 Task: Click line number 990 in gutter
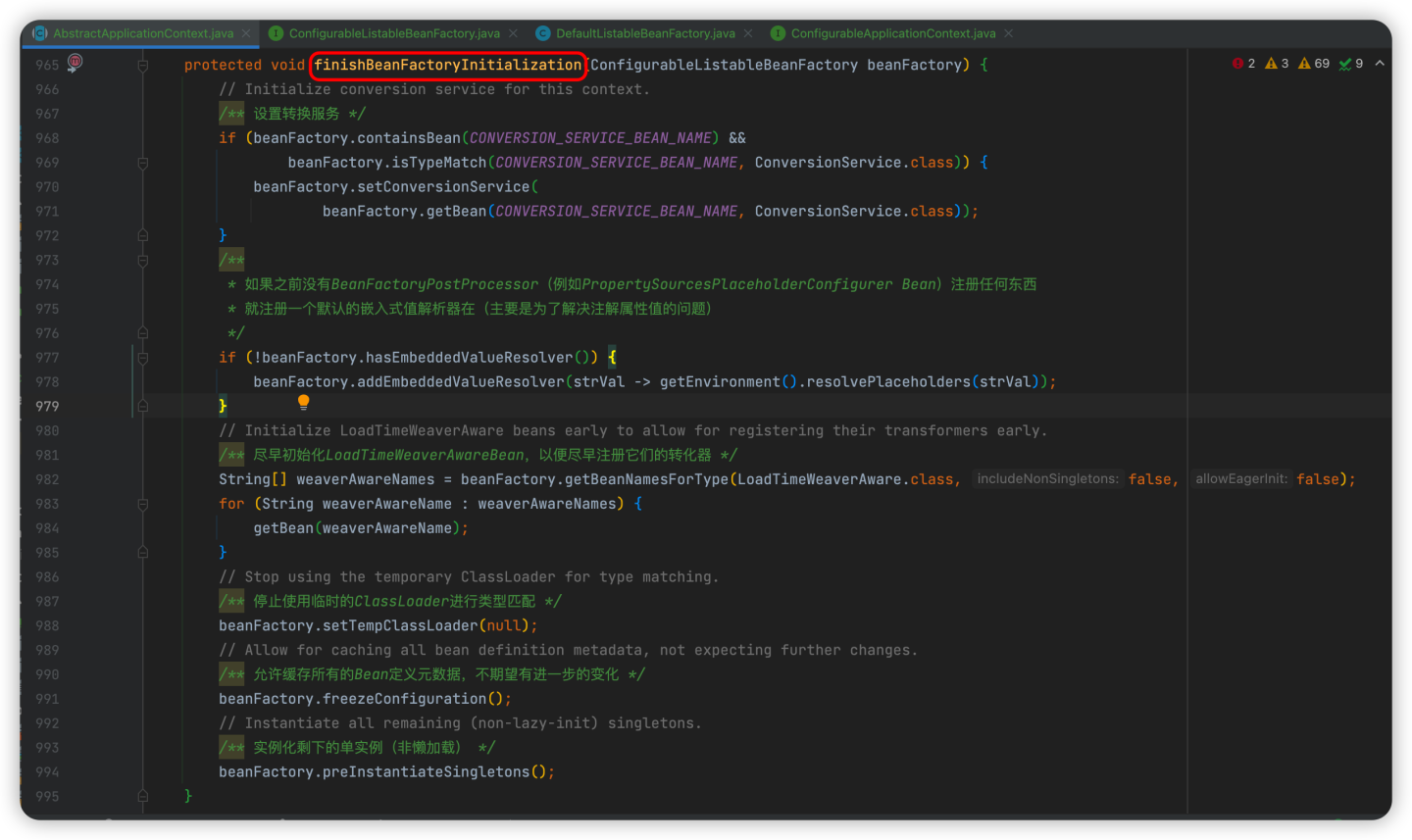47,674
